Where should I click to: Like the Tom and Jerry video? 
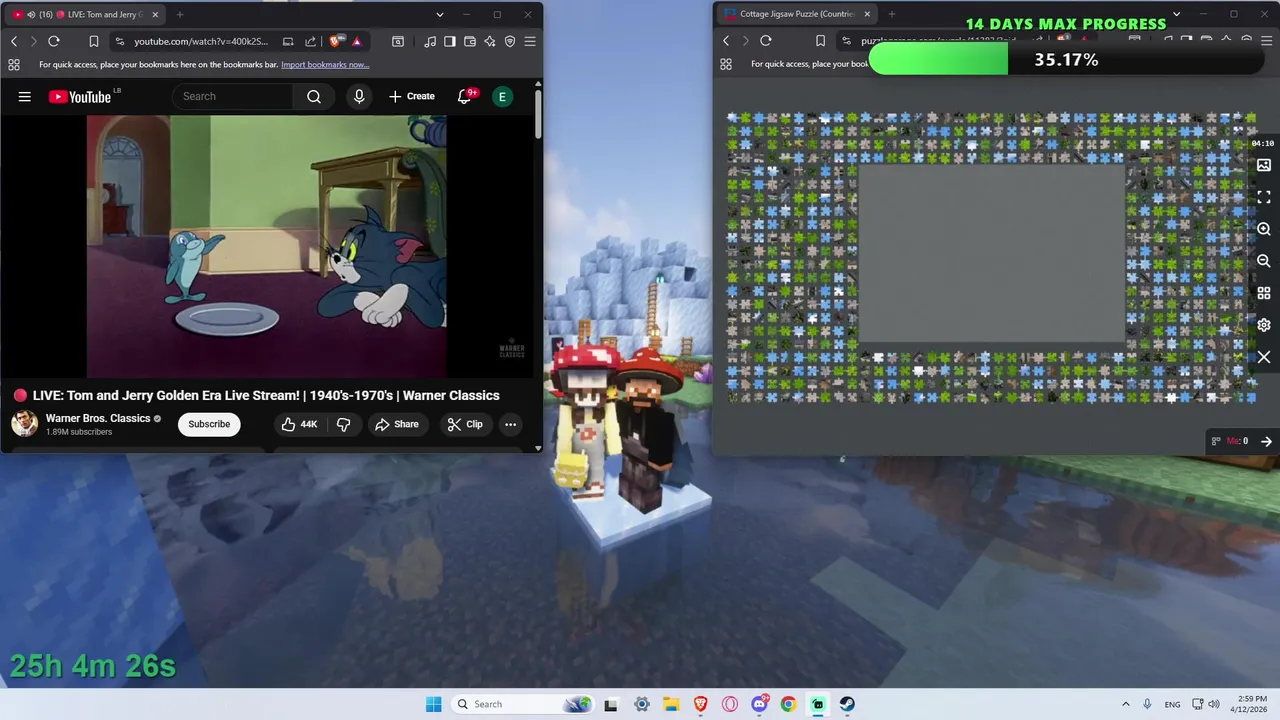click(299, 424)
